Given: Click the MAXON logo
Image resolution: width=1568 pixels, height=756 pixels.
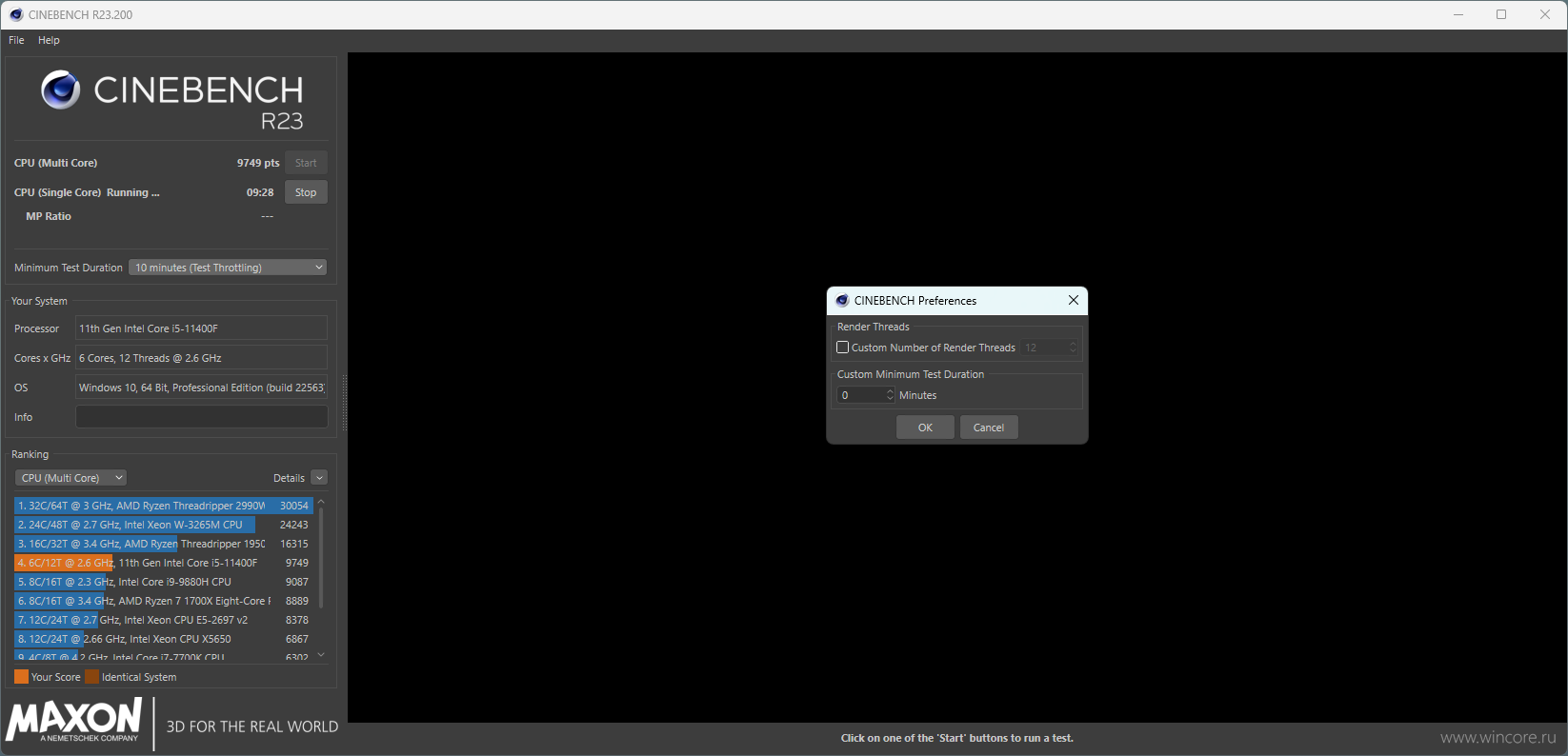Looking at the screenshot, I should [x=74, y=720].
